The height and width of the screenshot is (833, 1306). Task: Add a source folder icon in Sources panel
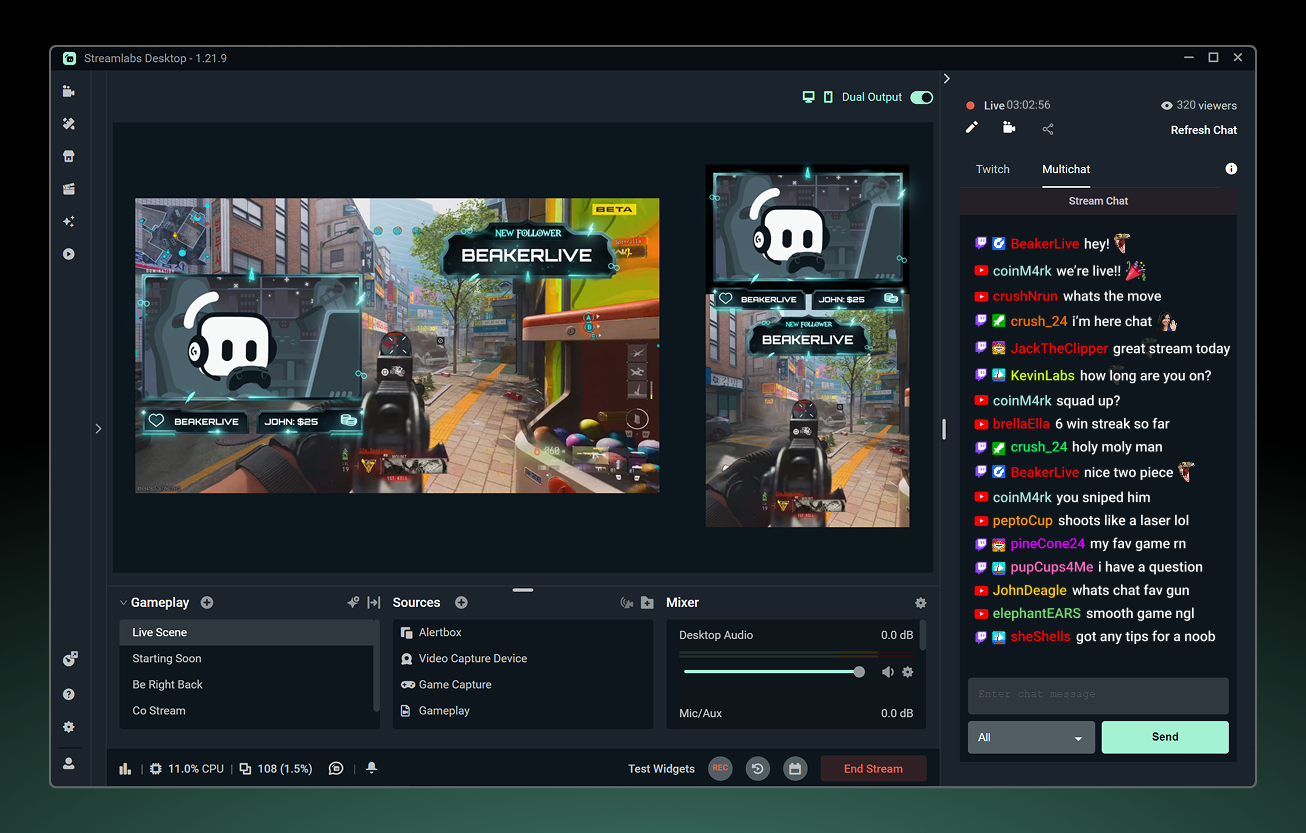click(647, 603)
